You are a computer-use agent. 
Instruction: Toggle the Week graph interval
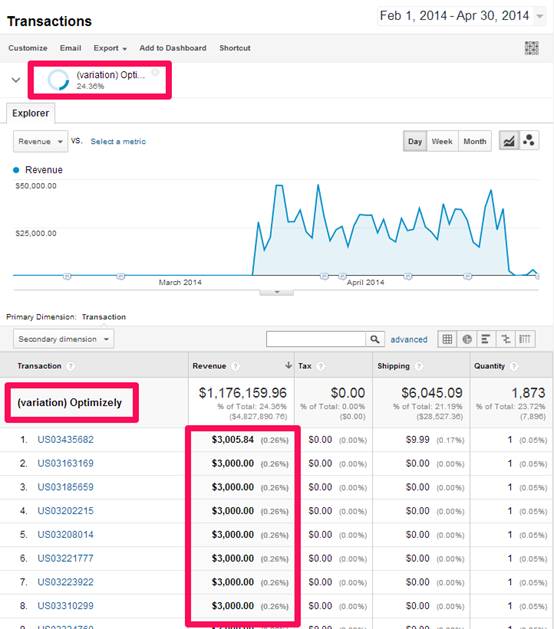(x=442, y=141)
